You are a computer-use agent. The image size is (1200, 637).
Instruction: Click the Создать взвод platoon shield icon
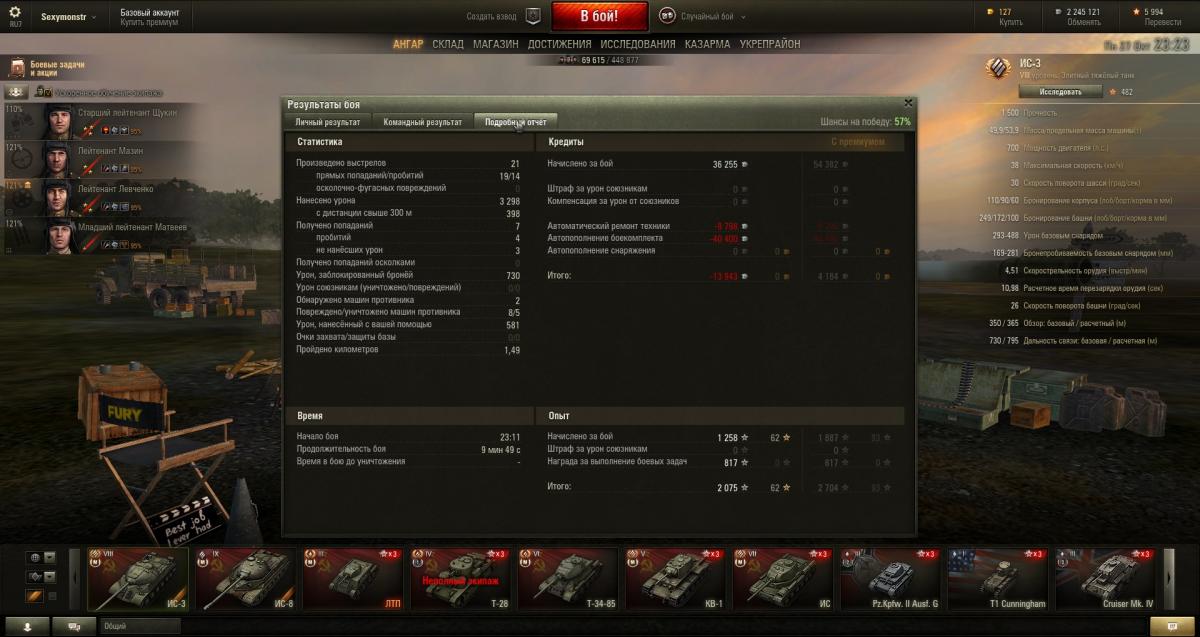pyautogui.click(x=533, y=16)
